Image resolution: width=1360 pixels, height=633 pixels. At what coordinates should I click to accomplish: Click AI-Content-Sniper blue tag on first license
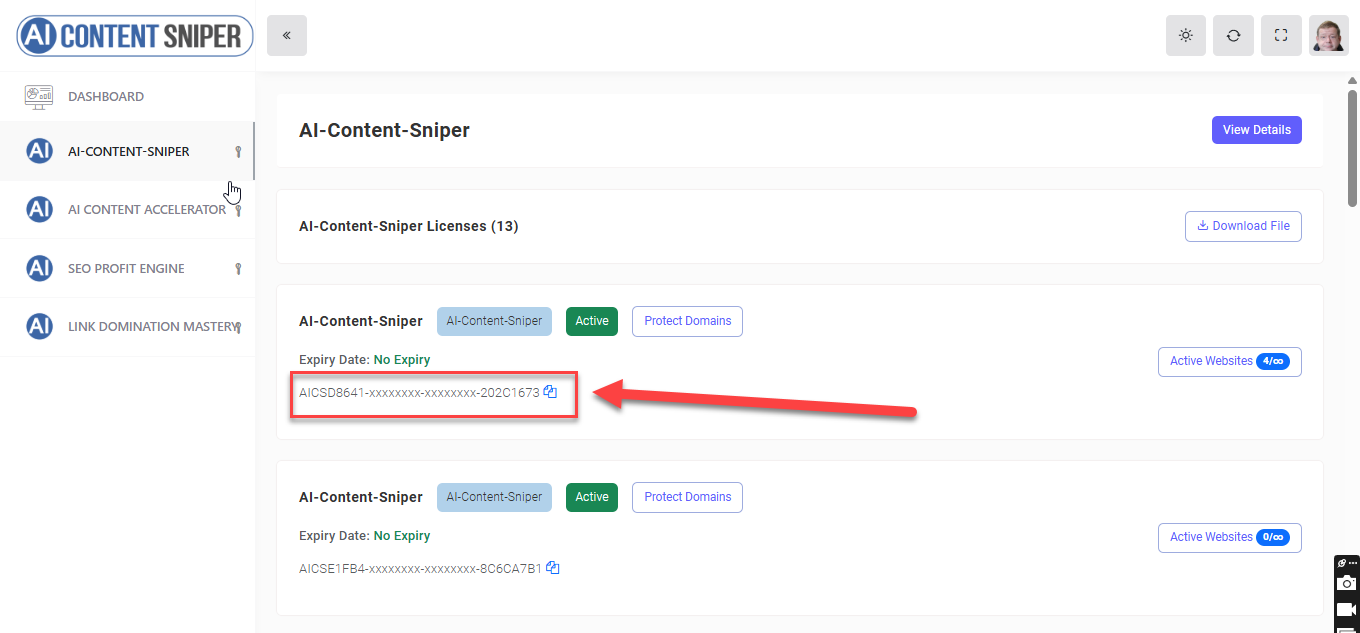coord(494,321)
